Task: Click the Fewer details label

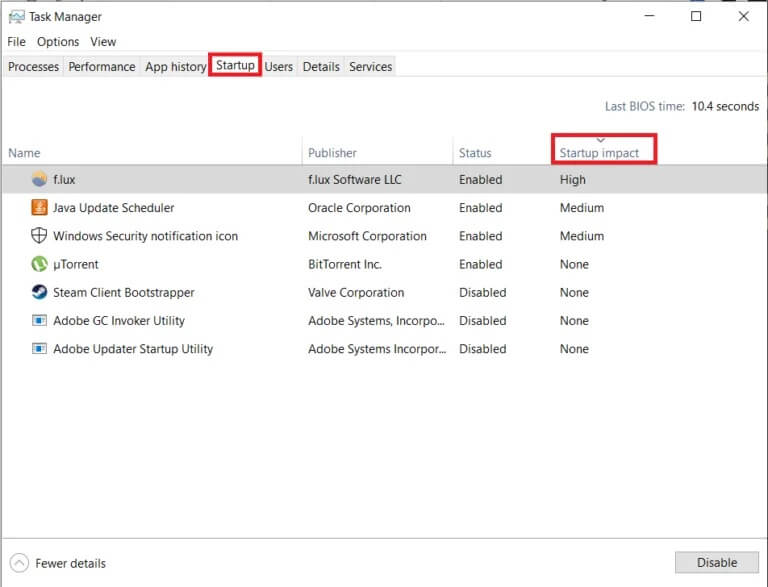Action: coord(71,563)
